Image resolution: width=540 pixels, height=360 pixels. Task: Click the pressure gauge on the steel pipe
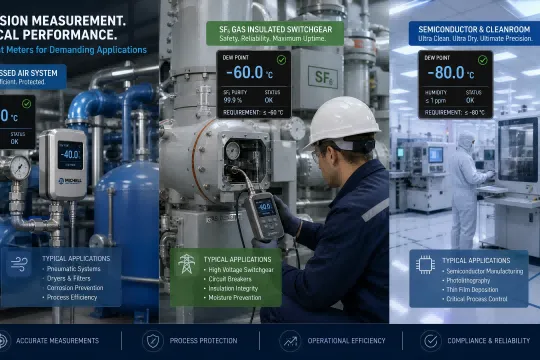pos(19,168)
